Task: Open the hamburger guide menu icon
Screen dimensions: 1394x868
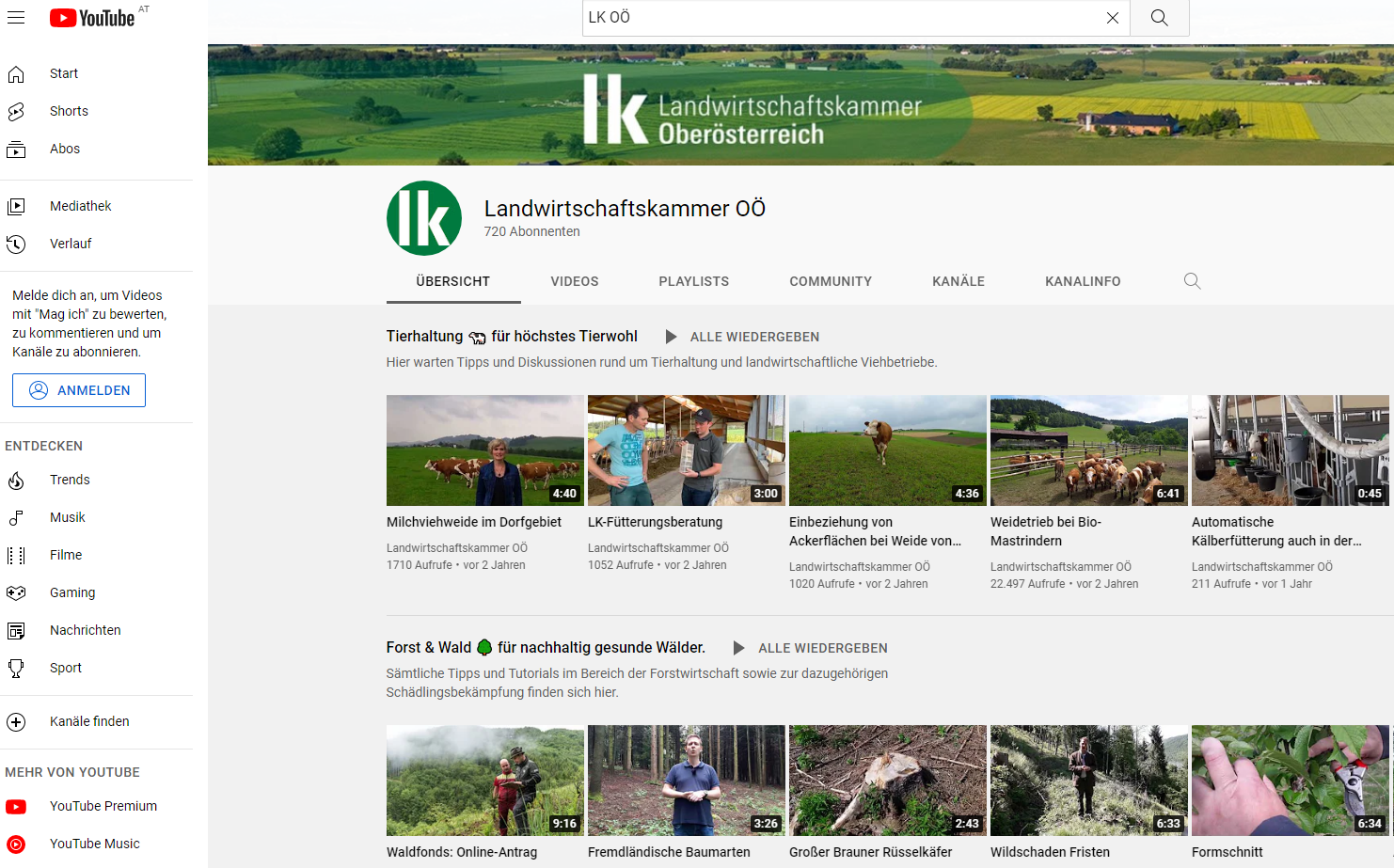Action: (16, 18)
